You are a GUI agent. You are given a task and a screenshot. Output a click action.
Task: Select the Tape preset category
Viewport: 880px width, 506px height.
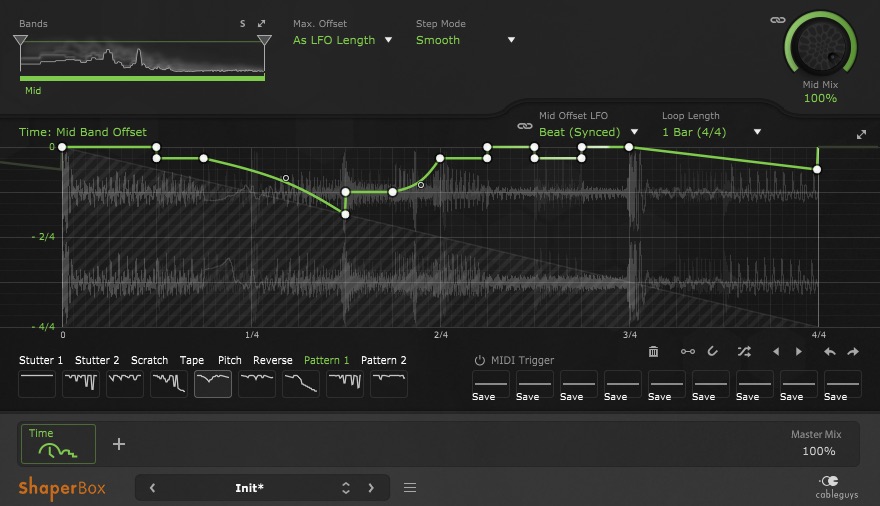pyautogui.click(x=192, y=360)
